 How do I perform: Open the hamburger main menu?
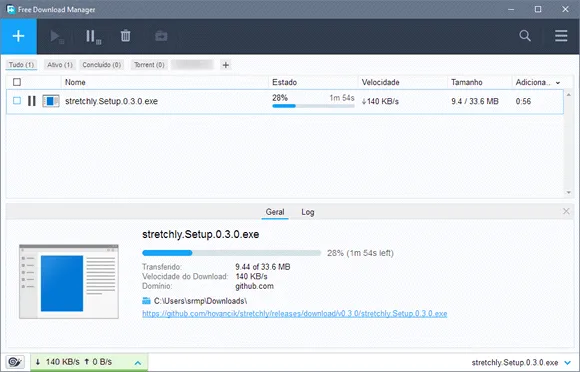(x=561, y=36)
